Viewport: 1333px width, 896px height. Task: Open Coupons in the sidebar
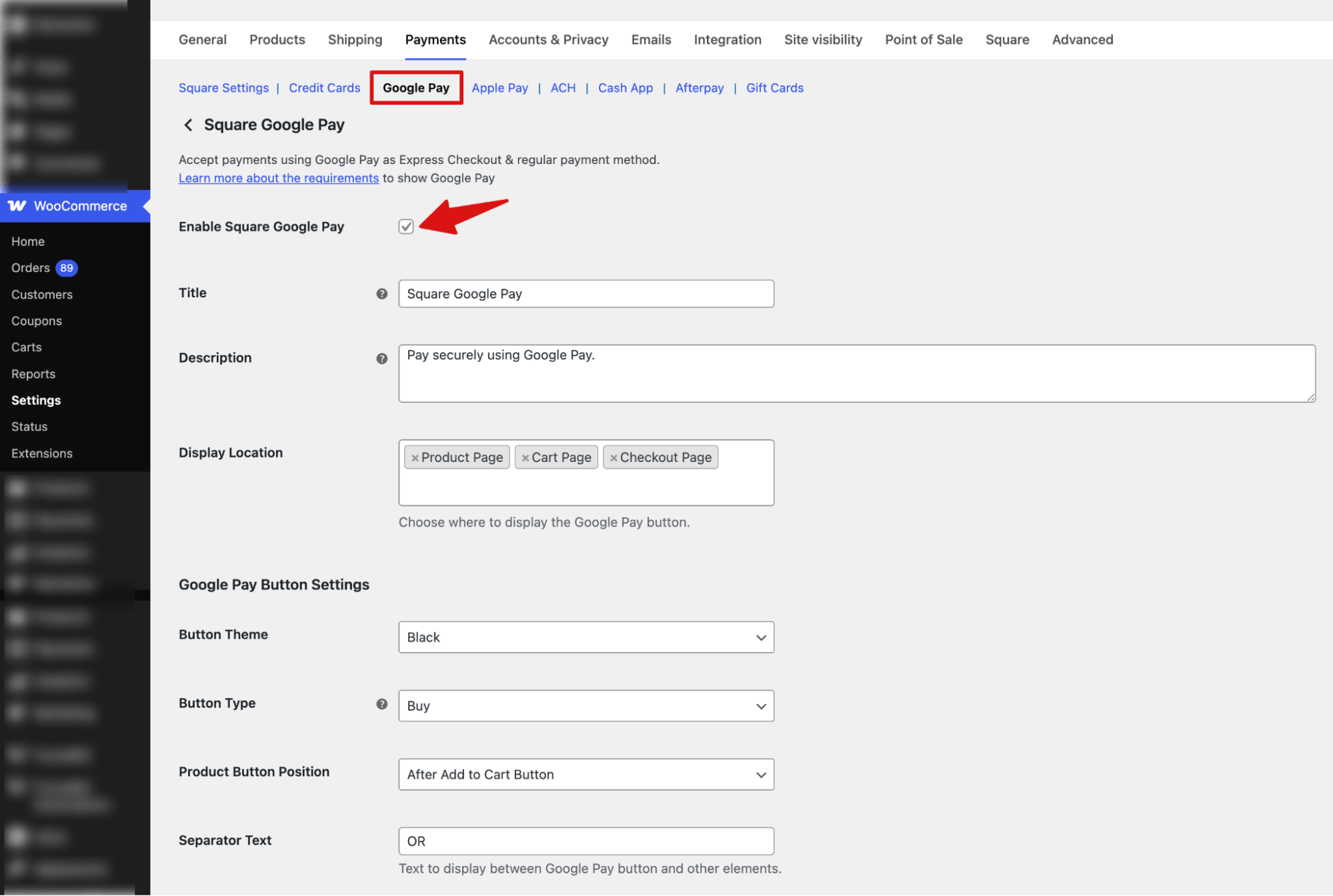coord(37,321)
